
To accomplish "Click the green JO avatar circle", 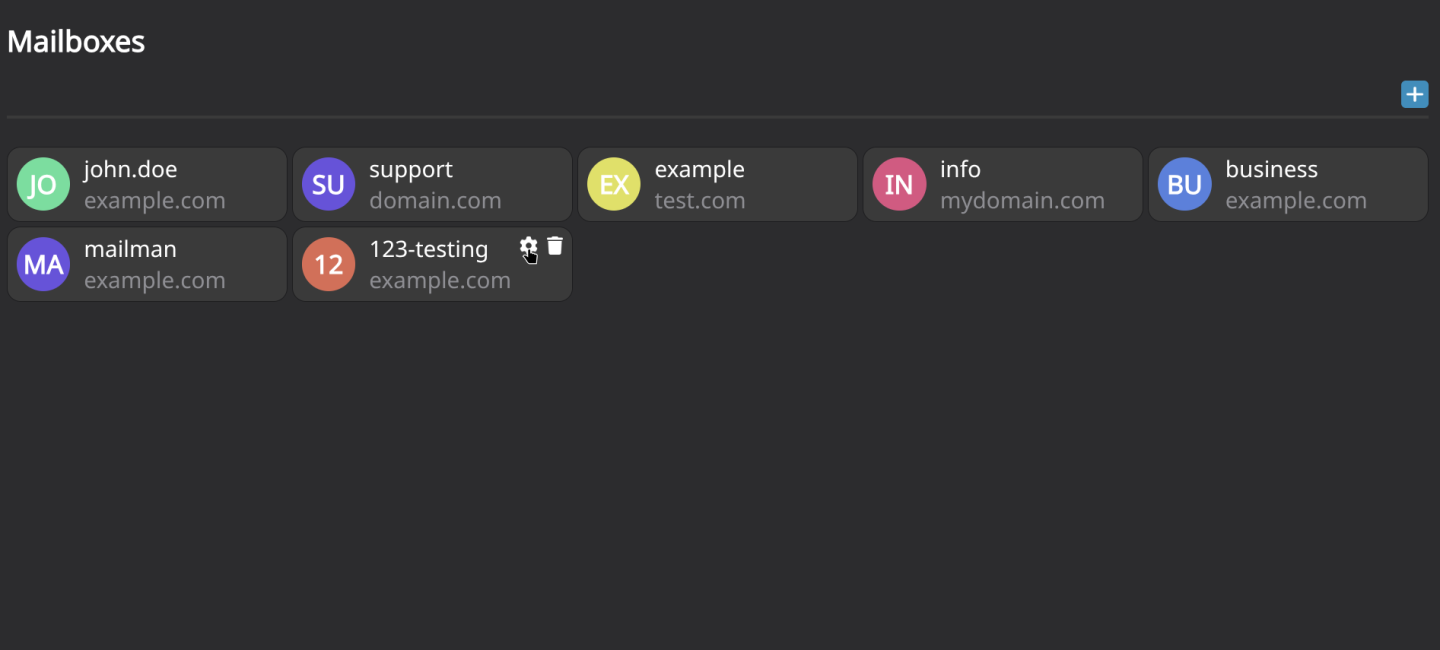I will click(43, 184).
